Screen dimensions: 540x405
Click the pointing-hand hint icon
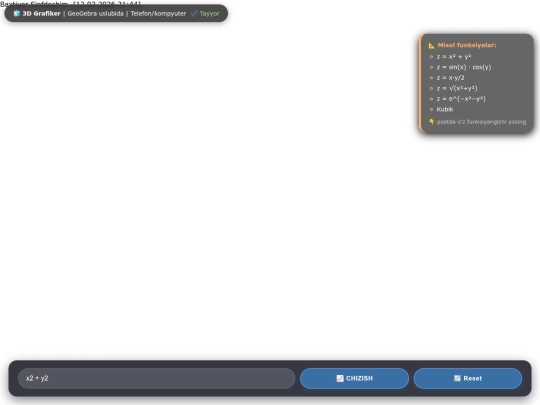[432, 122]
